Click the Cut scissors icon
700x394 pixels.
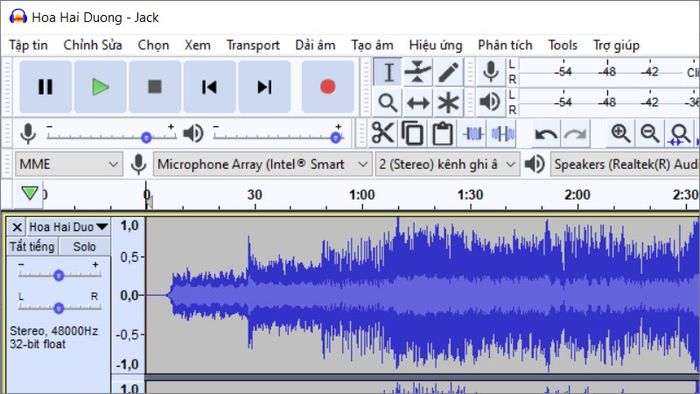(383, 133)
